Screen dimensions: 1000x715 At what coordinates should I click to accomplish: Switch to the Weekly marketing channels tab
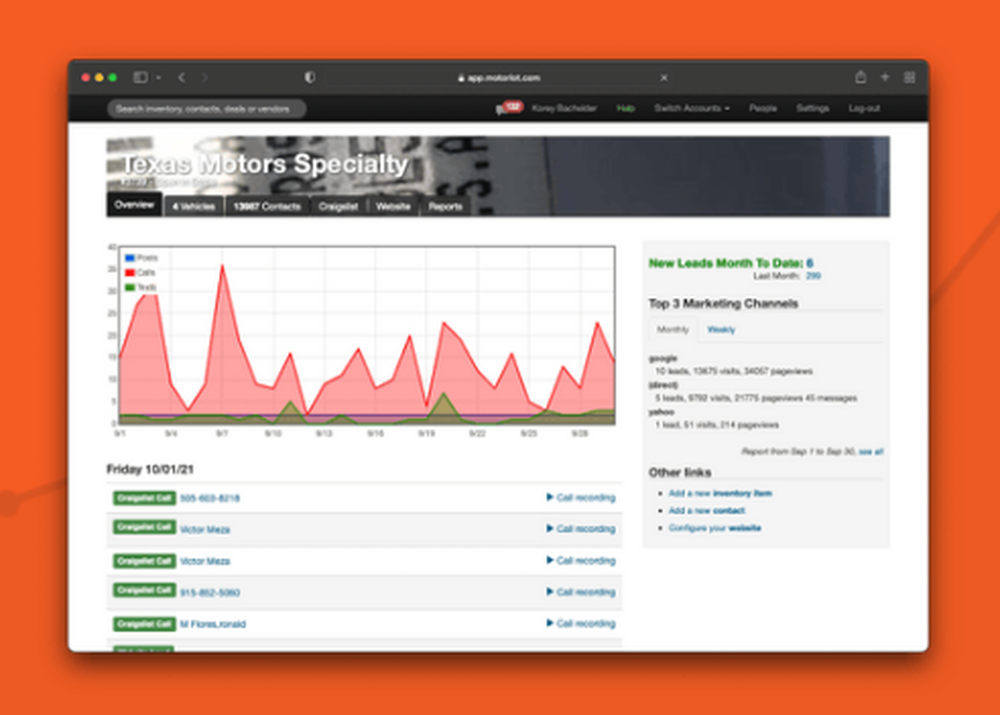(x=721, y=330)
